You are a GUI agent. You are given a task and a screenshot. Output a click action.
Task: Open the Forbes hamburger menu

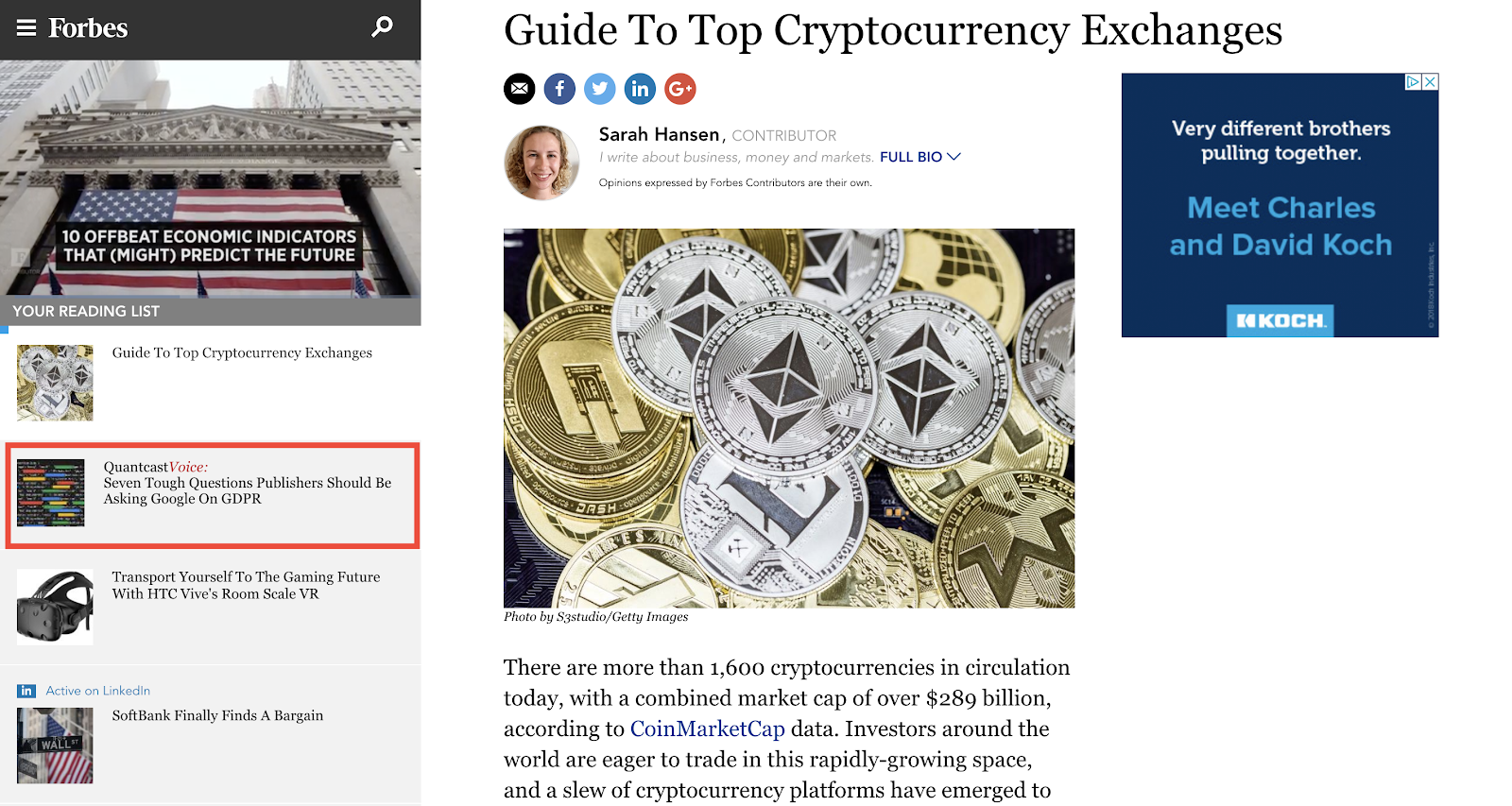(x=26, y=28)
